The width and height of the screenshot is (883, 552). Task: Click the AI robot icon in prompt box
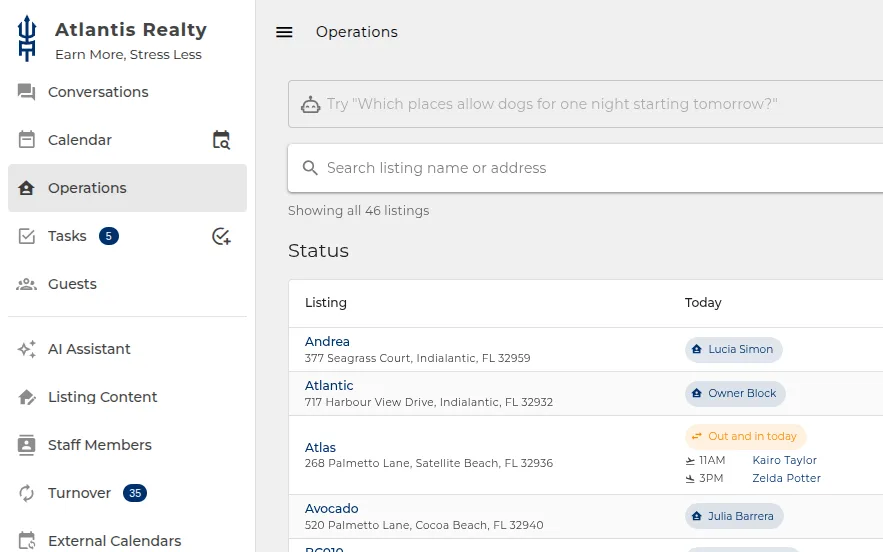(310, 104)
